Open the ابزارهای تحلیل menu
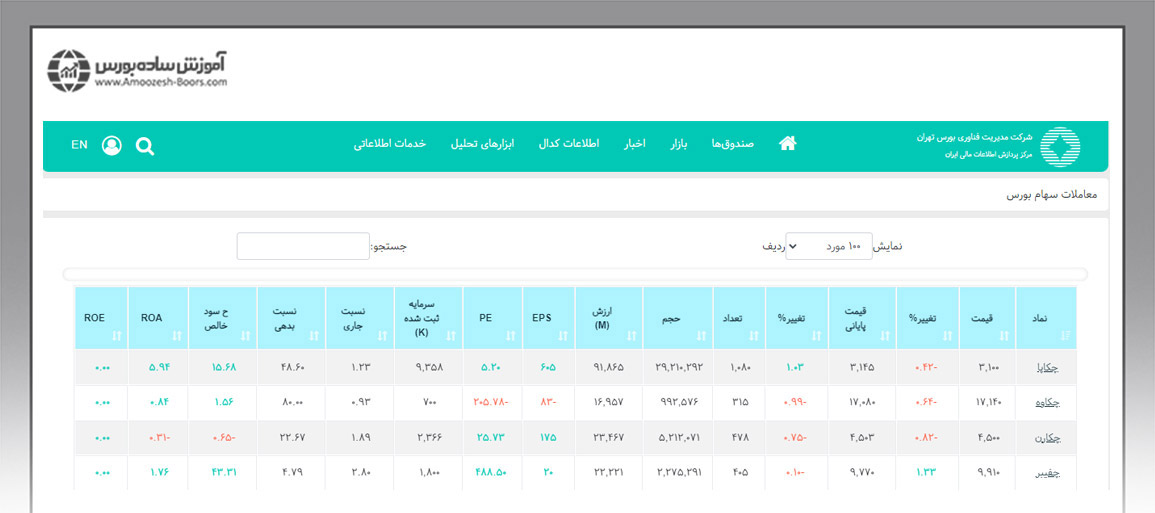The height and width of the screenshot is (513, 1155). [482, 144]
